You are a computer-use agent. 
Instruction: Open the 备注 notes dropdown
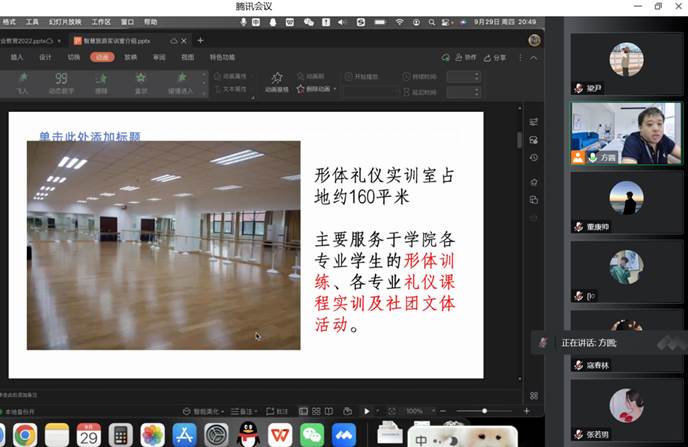coord(244,411)
